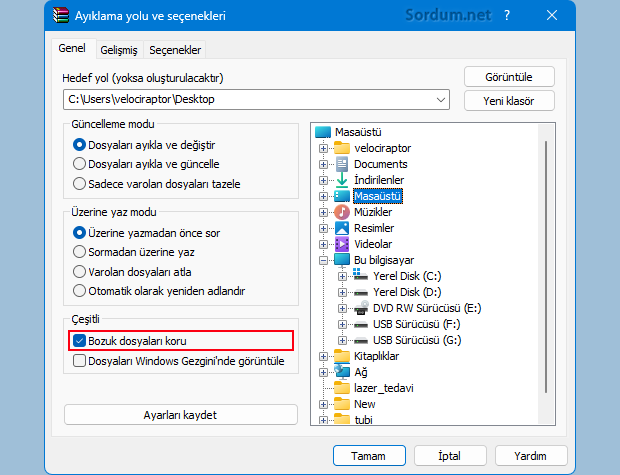Click the folder tree vertical scrollbar
620x475 pixels.
(546, 267)
